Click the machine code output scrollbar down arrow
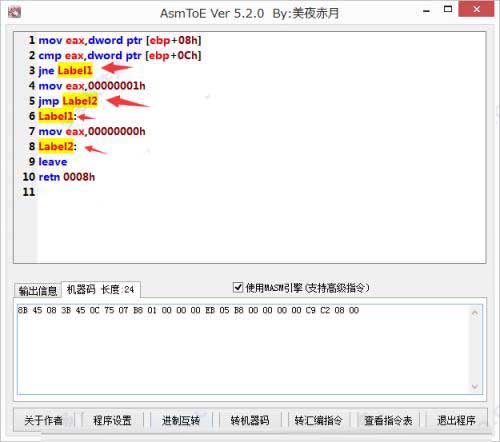500x442 pixels. (475, 386)
